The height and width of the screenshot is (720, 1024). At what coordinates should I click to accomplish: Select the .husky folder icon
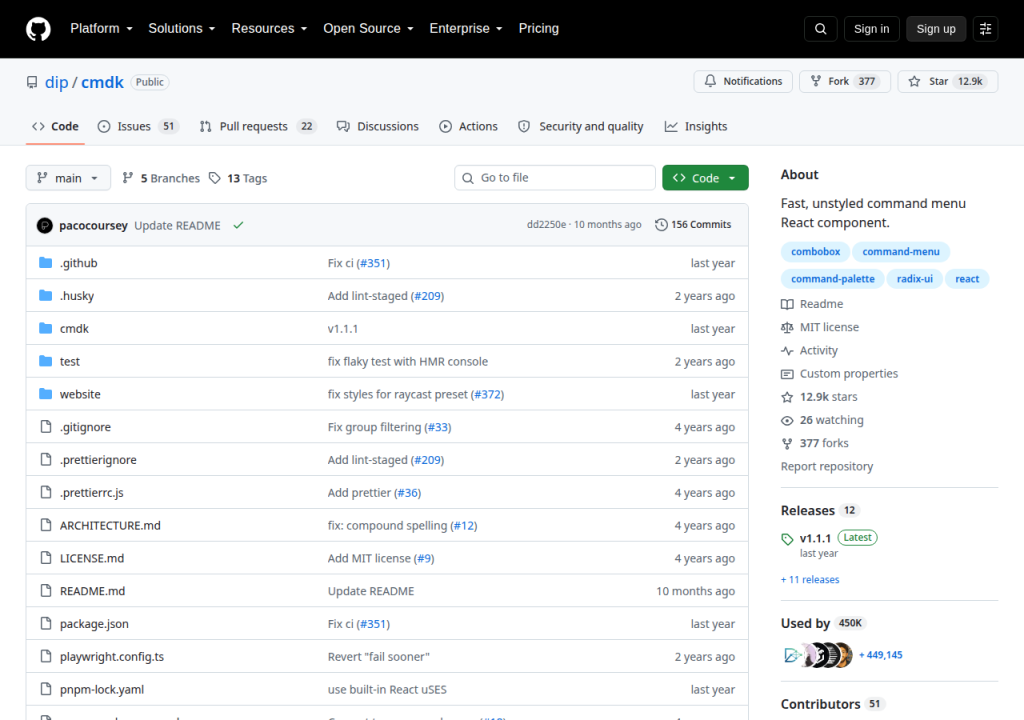(x=45, y=295)
